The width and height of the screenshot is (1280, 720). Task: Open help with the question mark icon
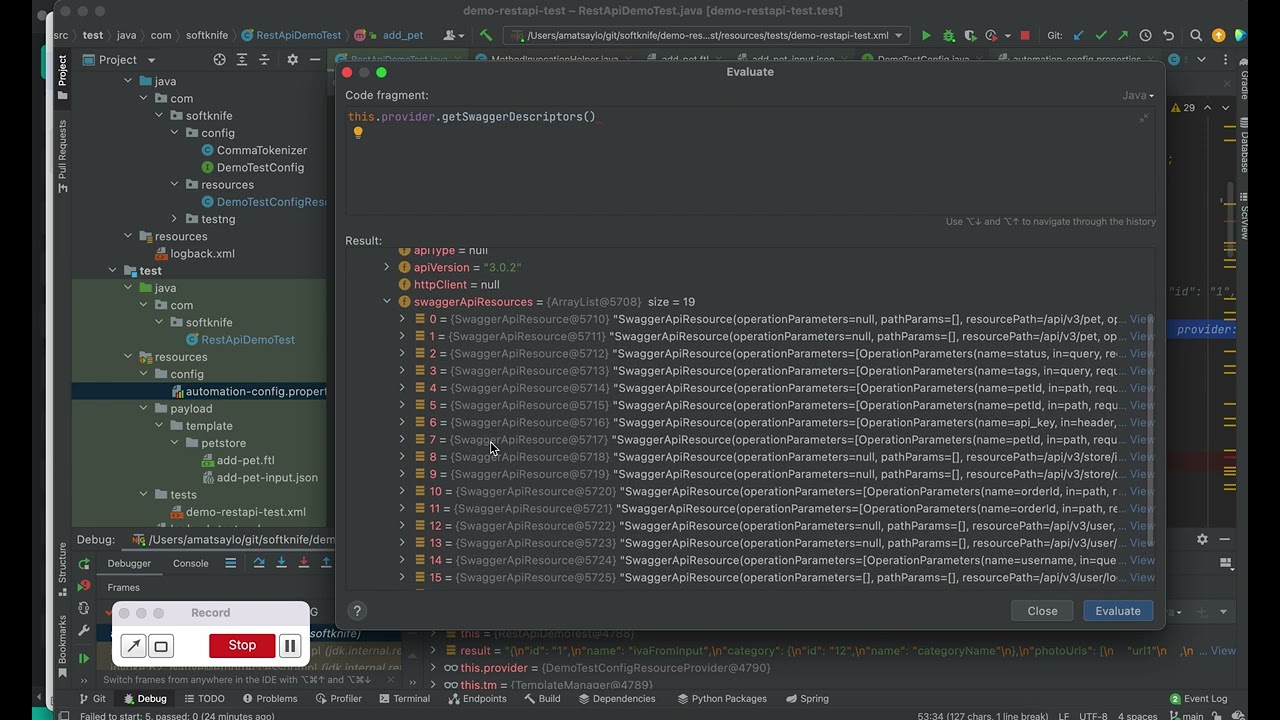point(357,611)
